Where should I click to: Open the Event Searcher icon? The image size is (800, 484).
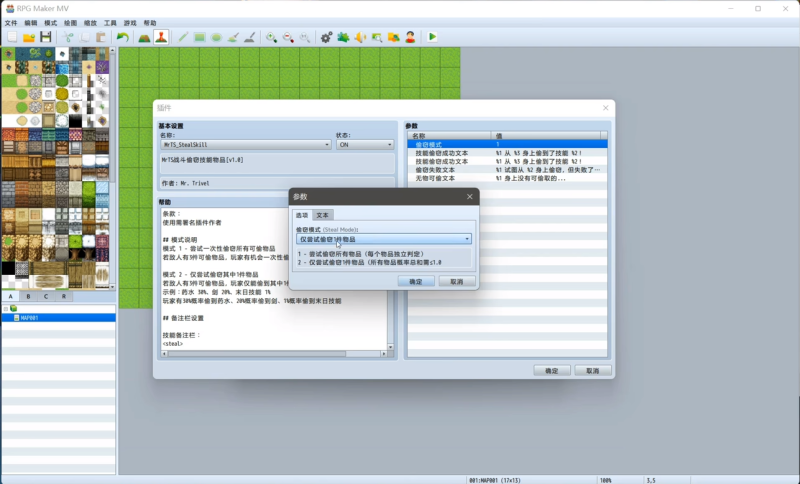coord(377,37)
